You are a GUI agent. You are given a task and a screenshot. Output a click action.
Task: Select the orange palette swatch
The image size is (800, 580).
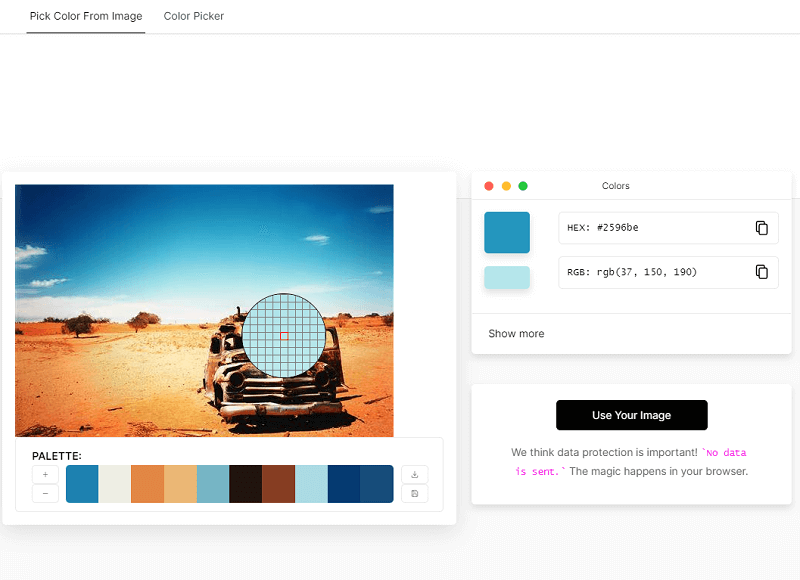(x=147, y=484)
